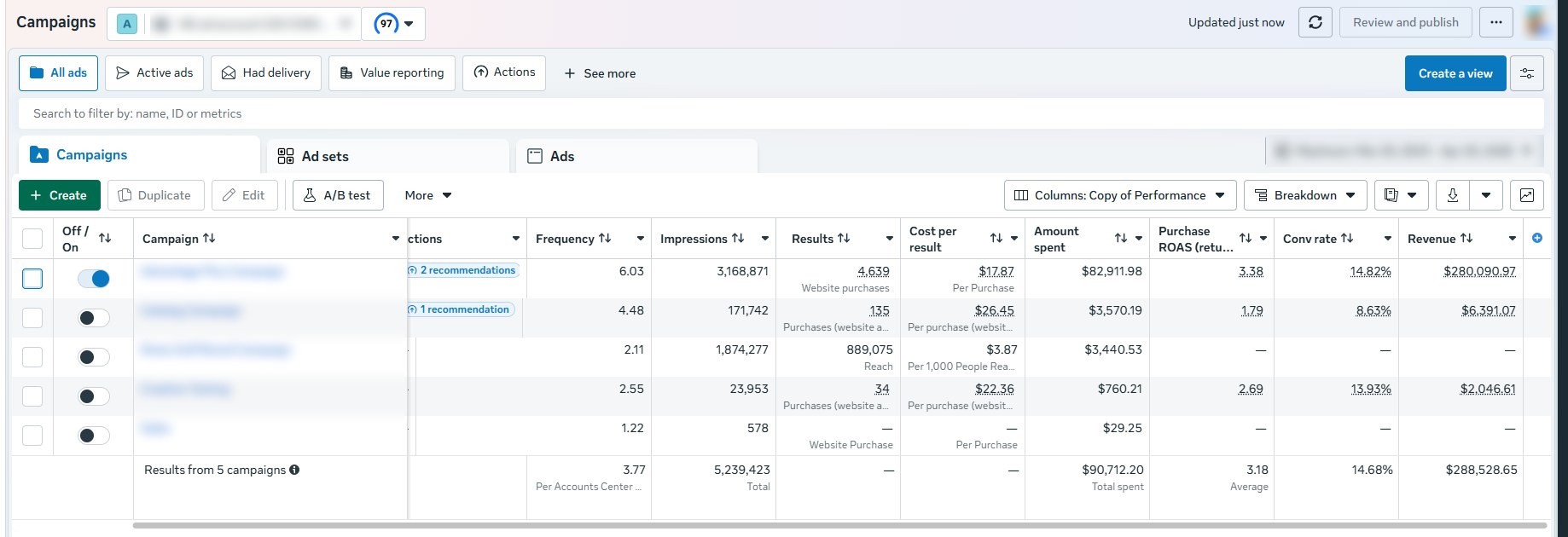Turn on the campaign with 578 impressions

coord(94,436)
